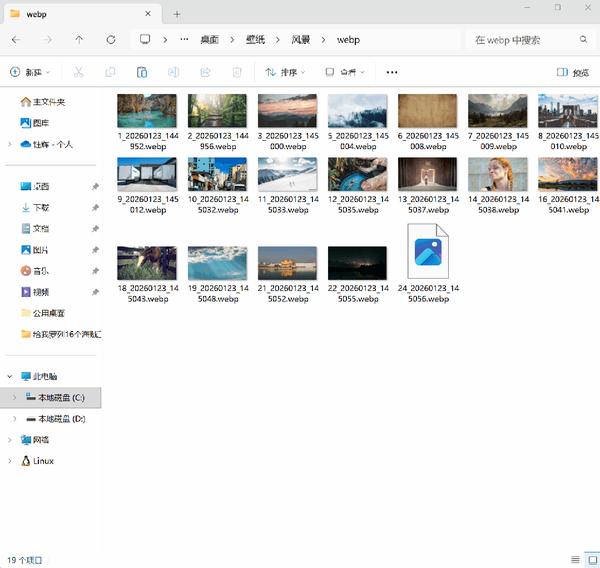This screenshot has width=600, height=568.
Task: Select the 1_20260123_144952.webp thumbnail
Action: [x=147, y=111]
